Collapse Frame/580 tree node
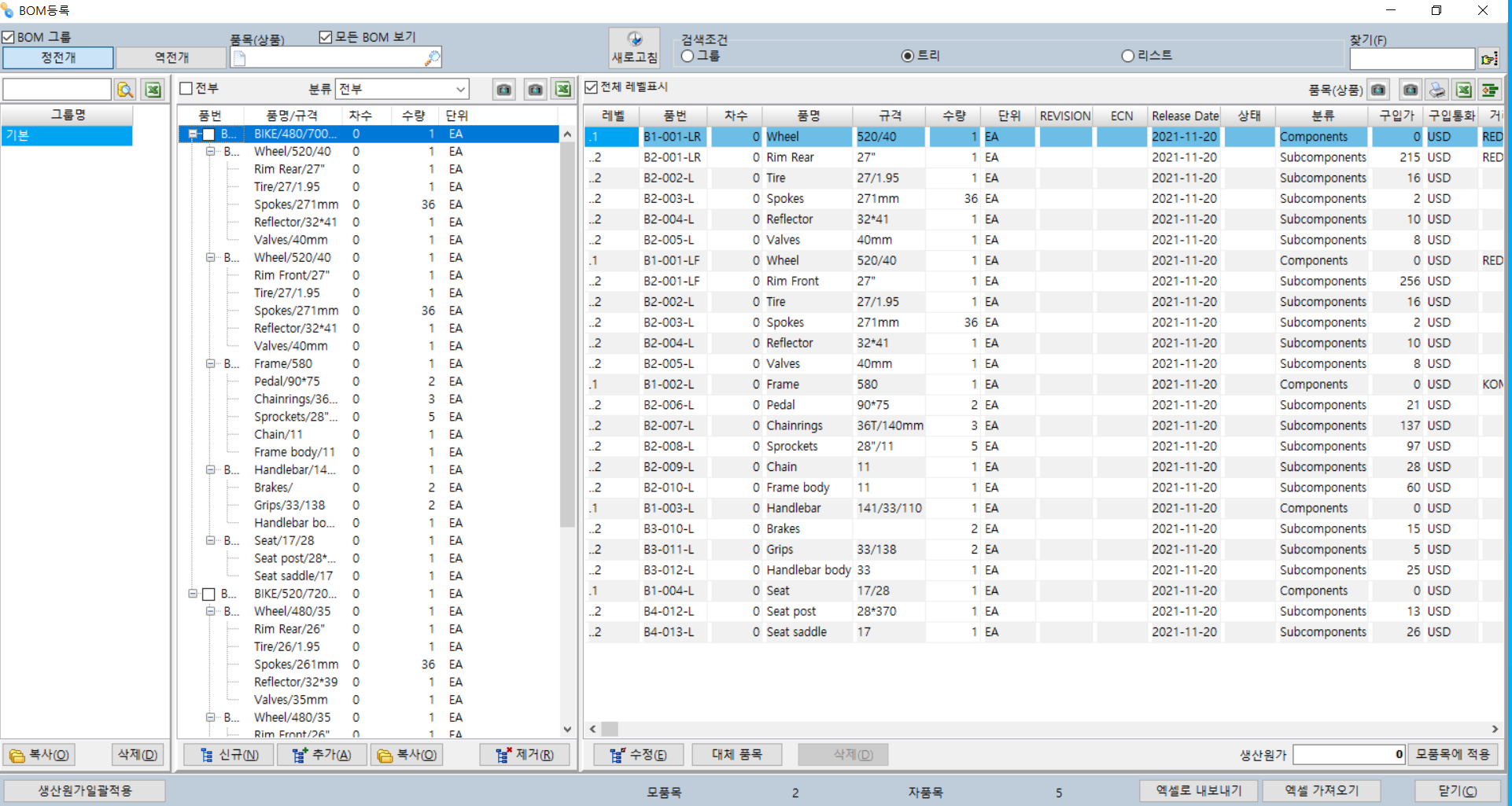Screen dimensions: 1512x806 pyautogui.click(x=211, y=364)
